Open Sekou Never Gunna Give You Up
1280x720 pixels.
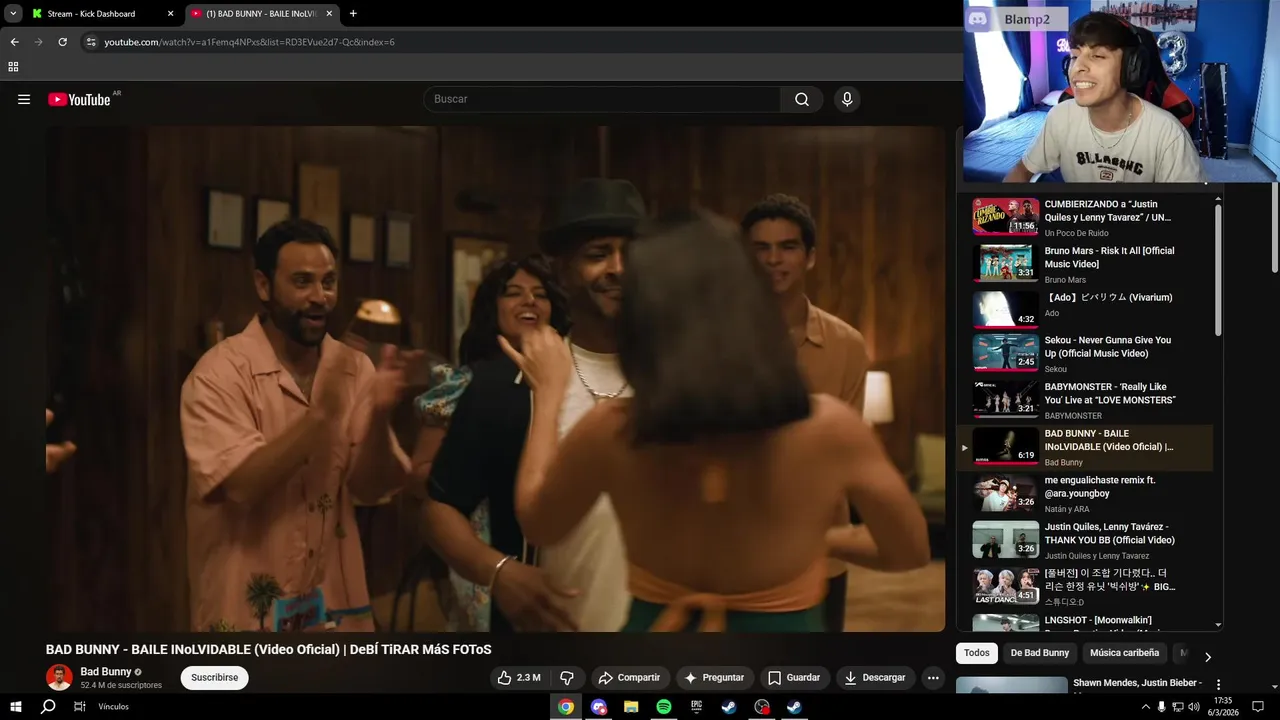(x=1107, y=346)
